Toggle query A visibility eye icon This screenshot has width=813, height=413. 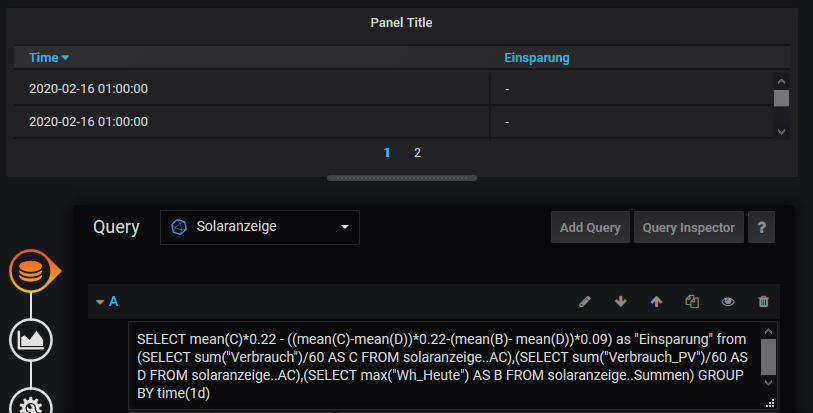click(728, 301)
